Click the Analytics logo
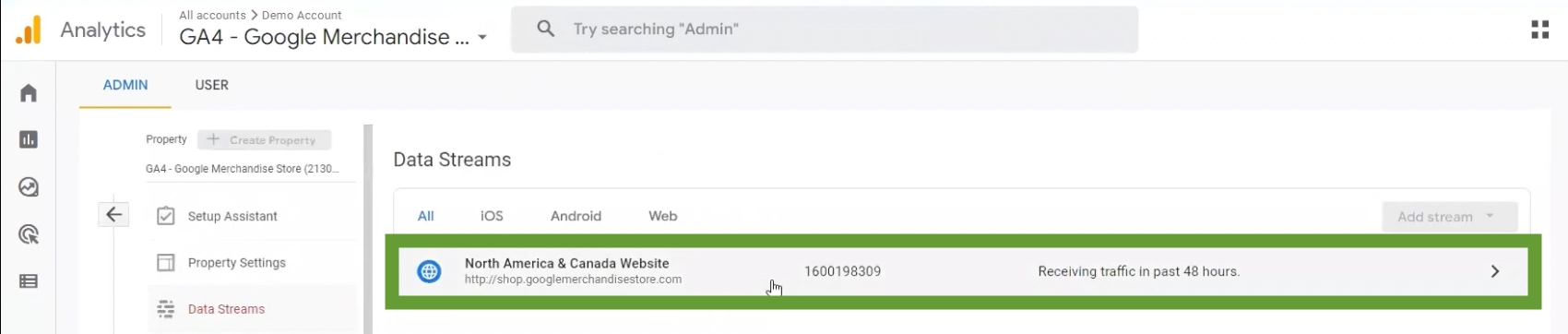 [x=29, y=30]
